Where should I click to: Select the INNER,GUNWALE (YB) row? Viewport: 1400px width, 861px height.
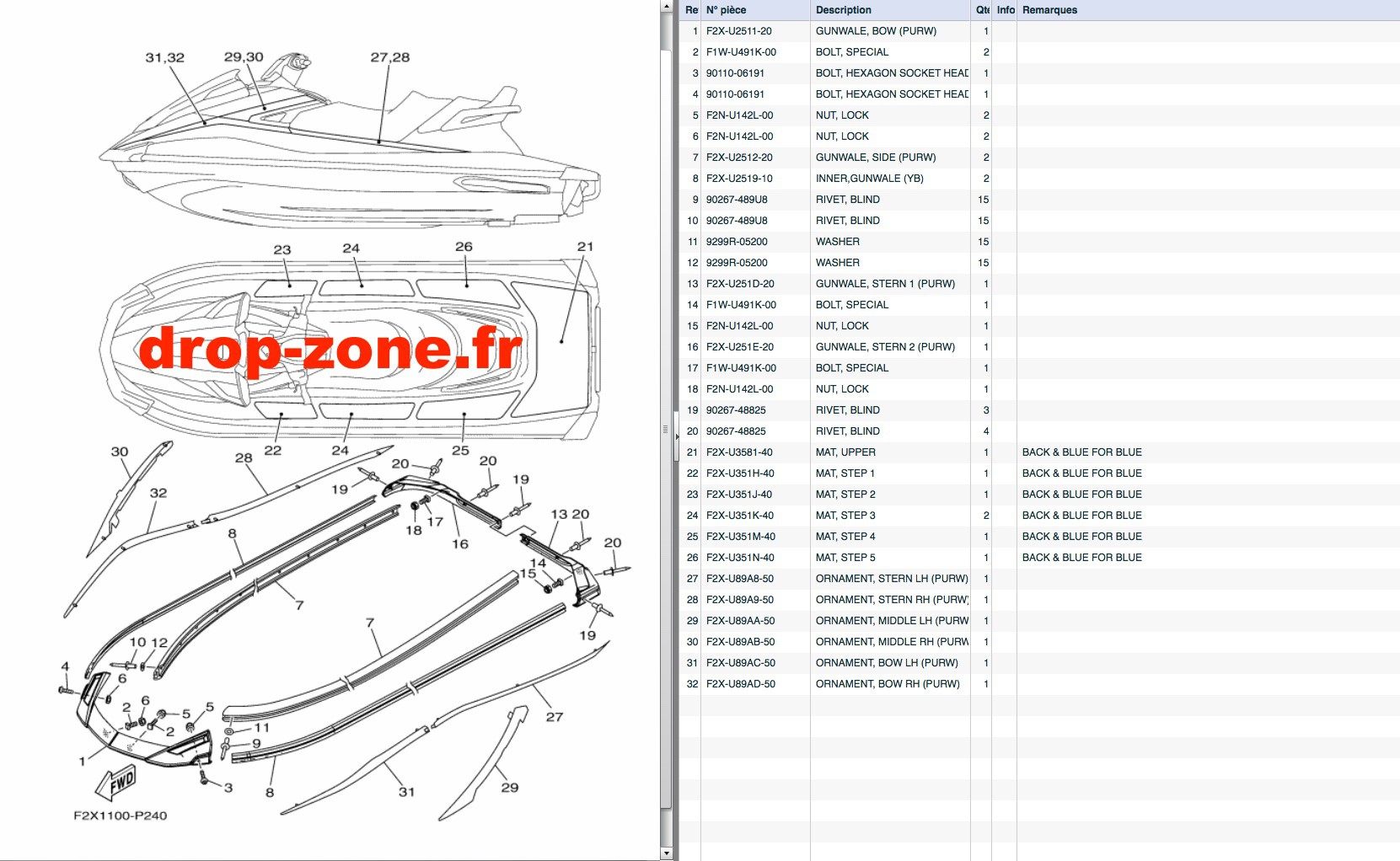point(1039,179)
